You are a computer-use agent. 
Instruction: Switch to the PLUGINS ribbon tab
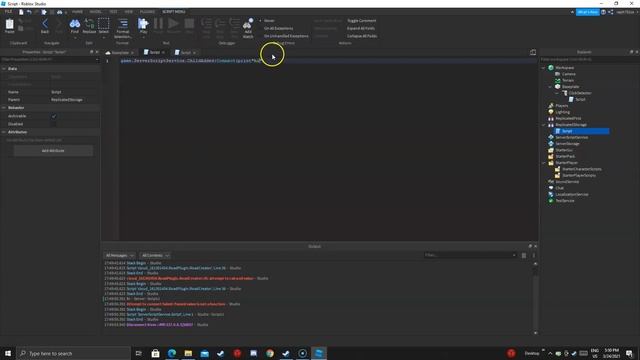tap(147, 12)
